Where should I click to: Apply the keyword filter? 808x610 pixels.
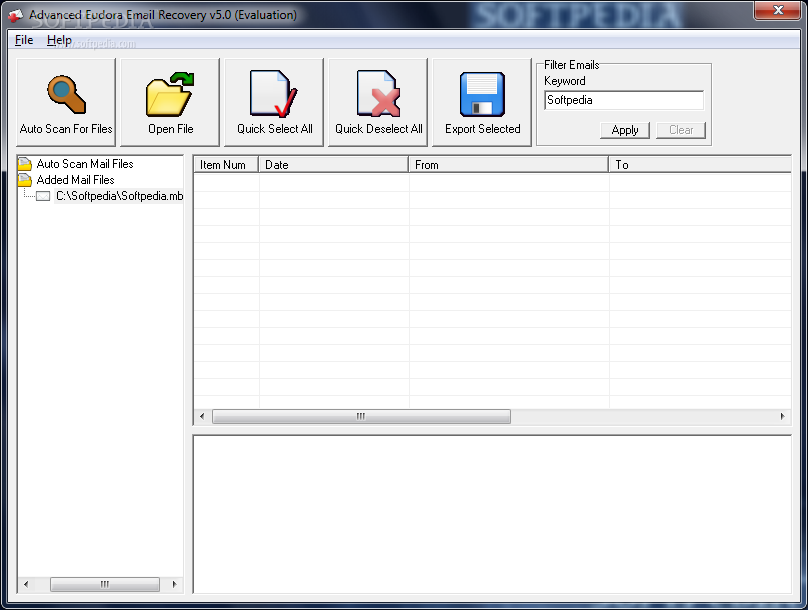(x=625, y=130)
